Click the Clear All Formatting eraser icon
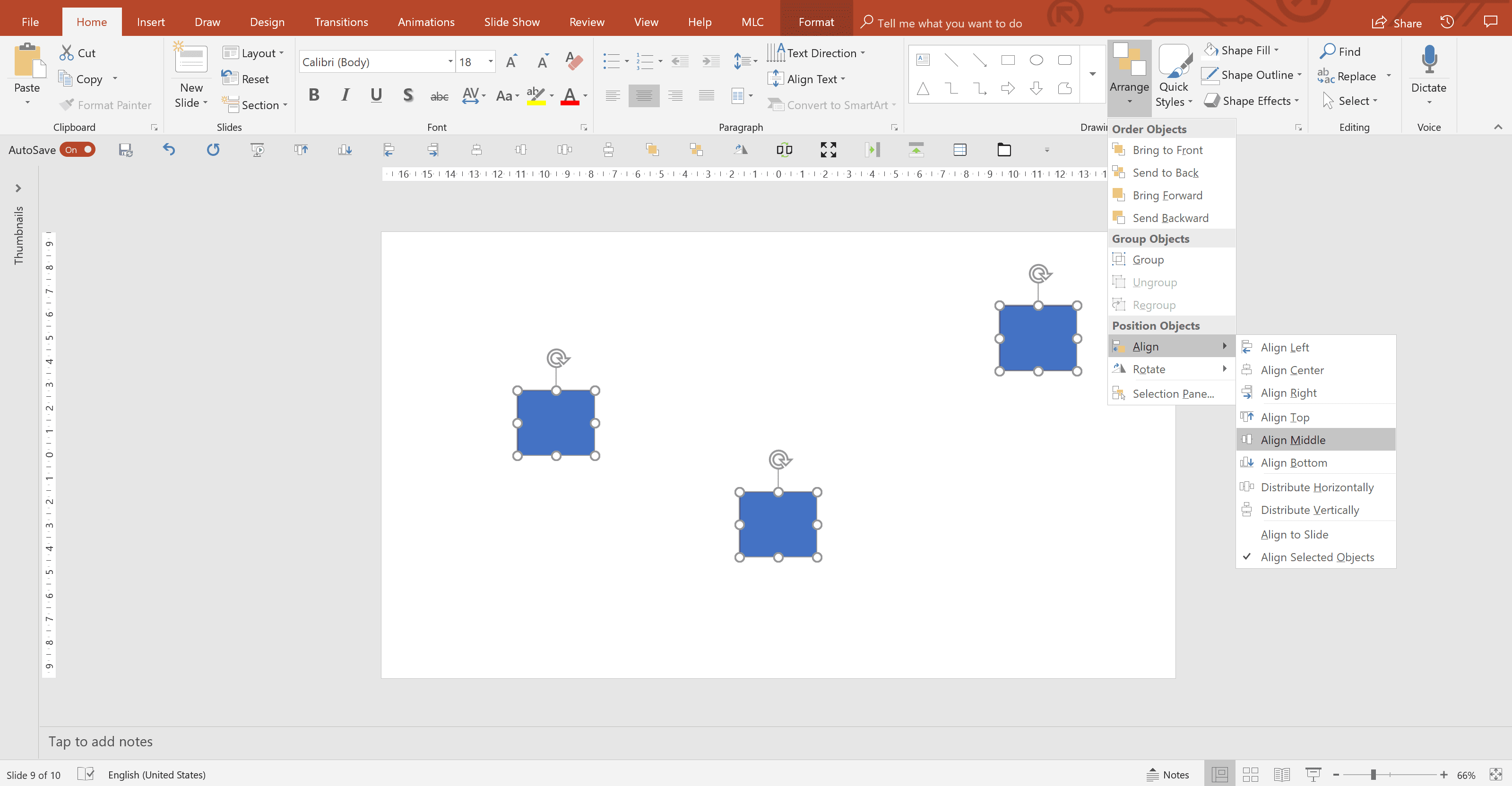Viewport: 1512px width, 786px height. [x=573, y=61]
